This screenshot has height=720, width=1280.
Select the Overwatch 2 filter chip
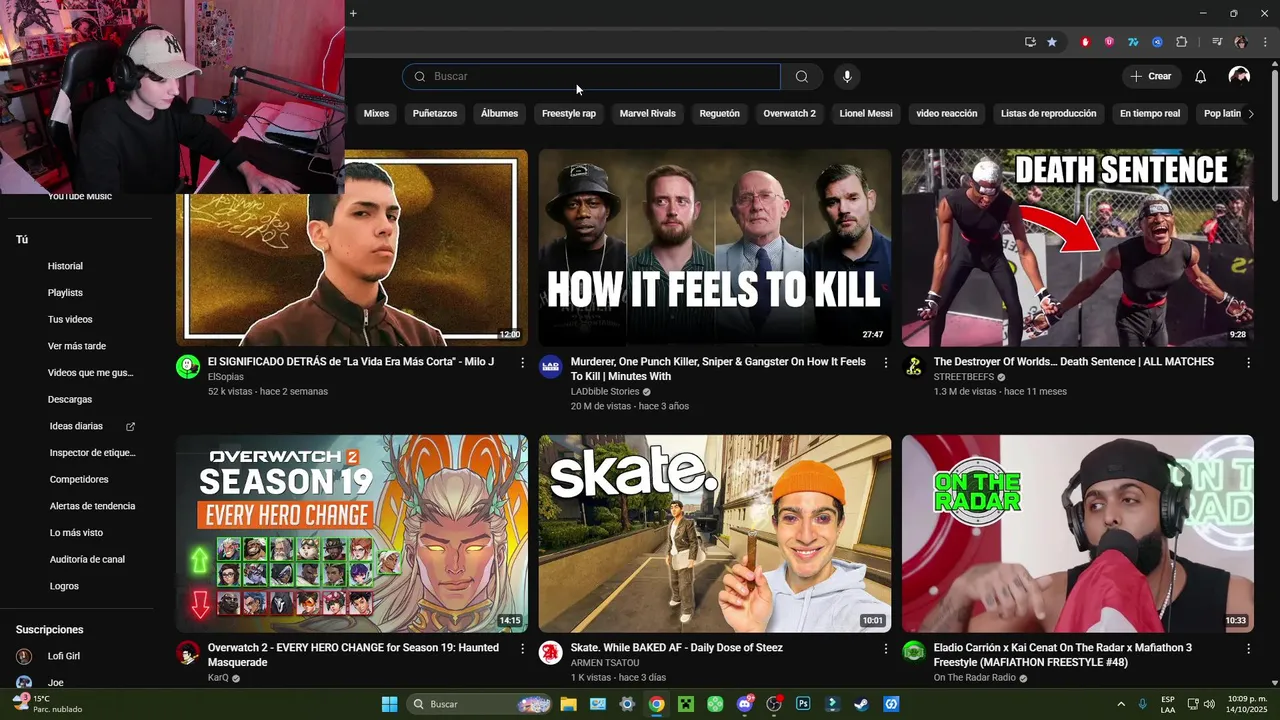pyautogui.click(x=790, y=114)
